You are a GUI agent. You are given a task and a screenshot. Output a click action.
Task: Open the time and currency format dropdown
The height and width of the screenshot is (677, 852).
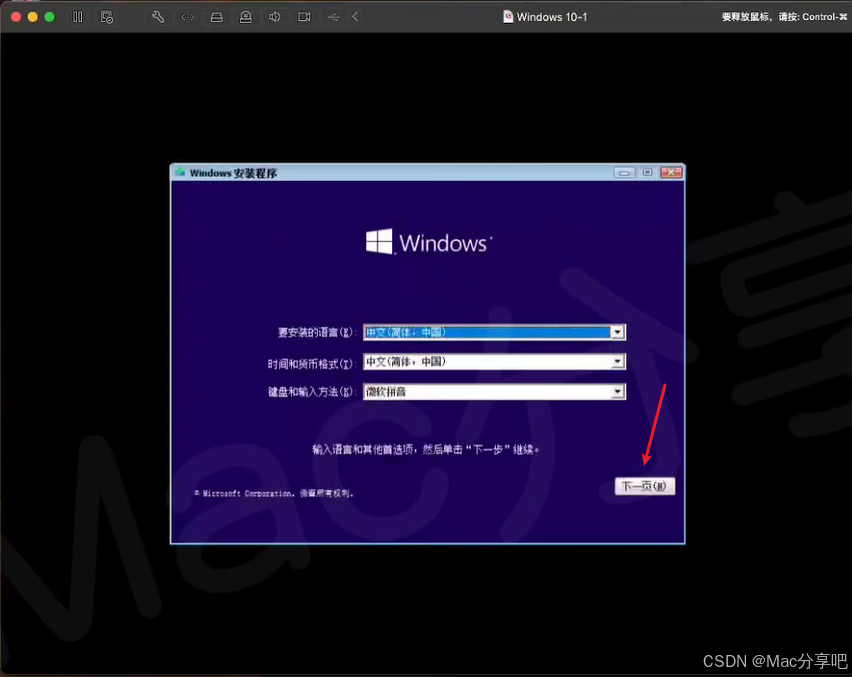pos(494,362)
